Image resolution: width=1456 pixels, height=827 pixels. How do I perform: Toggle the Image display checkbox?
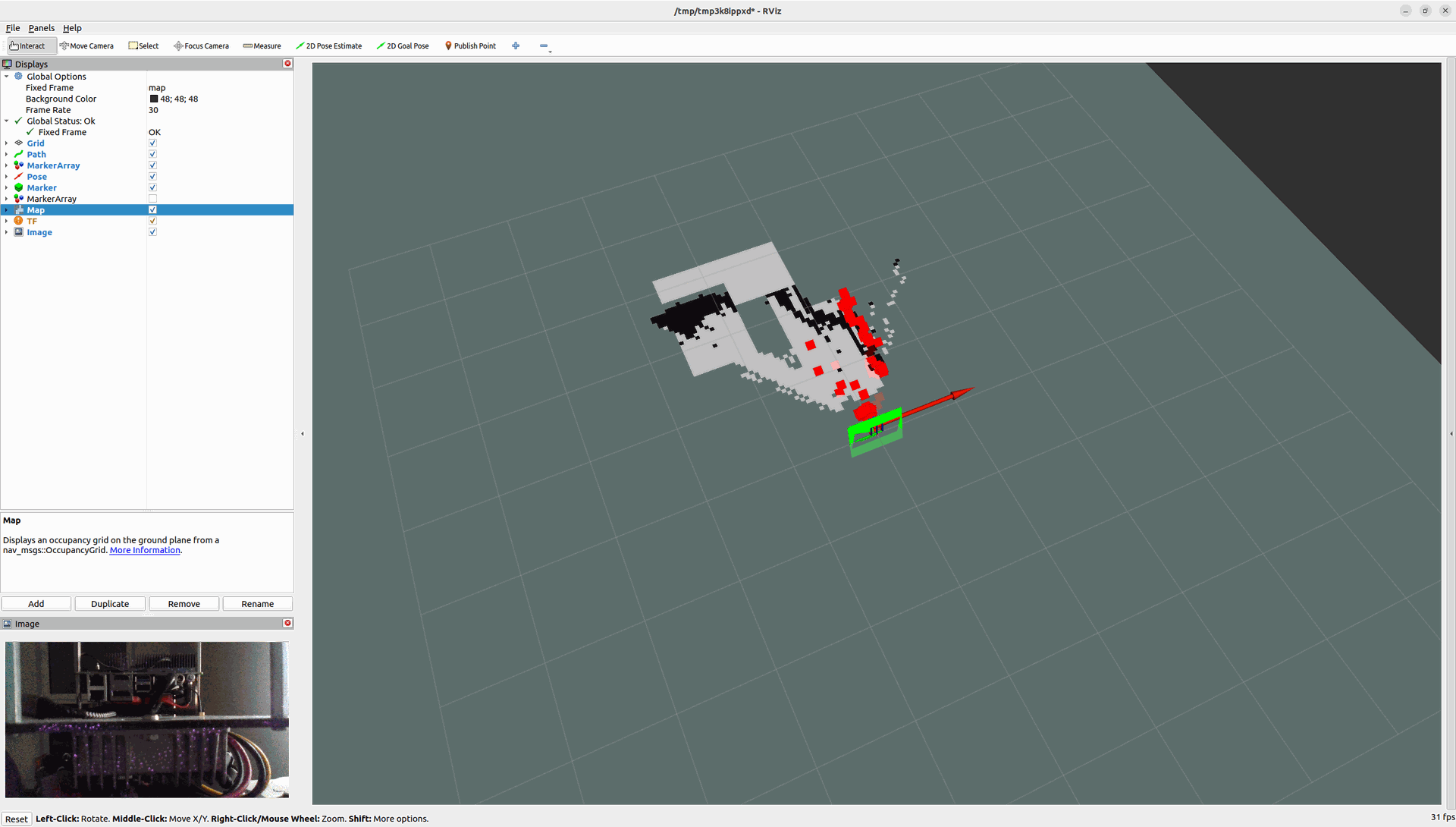[x=152, y=232]
